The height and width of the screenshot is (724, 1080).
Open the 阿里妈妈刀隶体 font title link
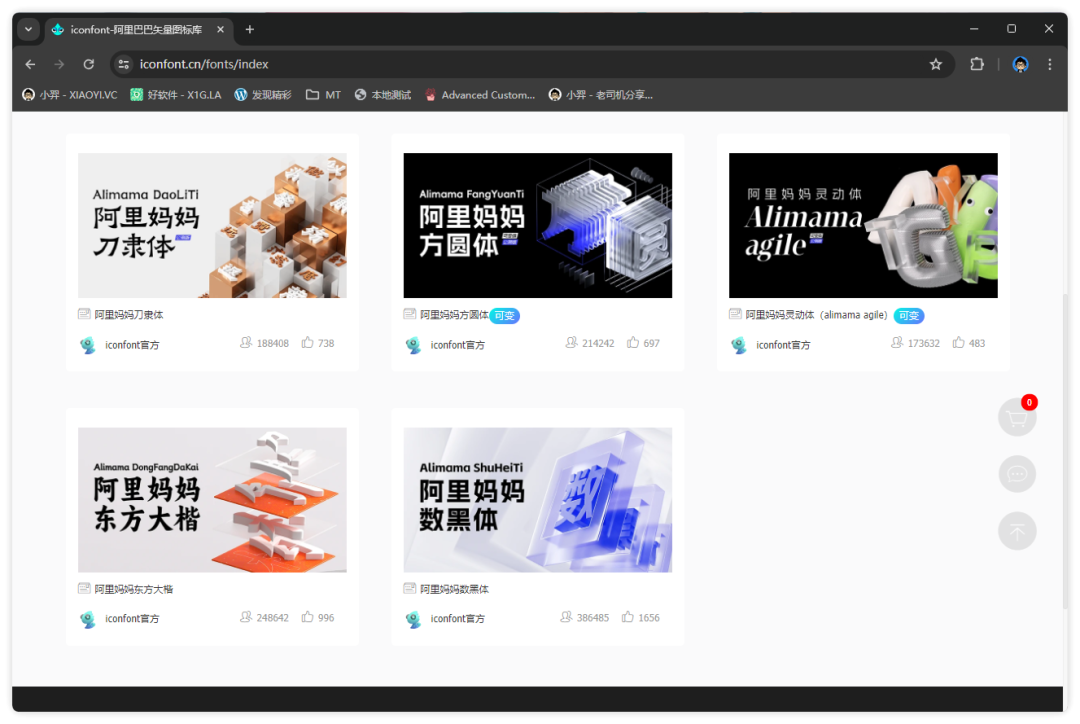[129, 315]
